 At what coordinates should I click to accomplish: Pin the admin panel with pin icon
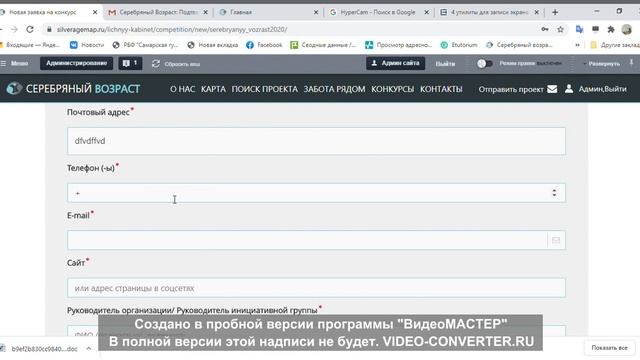(x=631, y=63)
